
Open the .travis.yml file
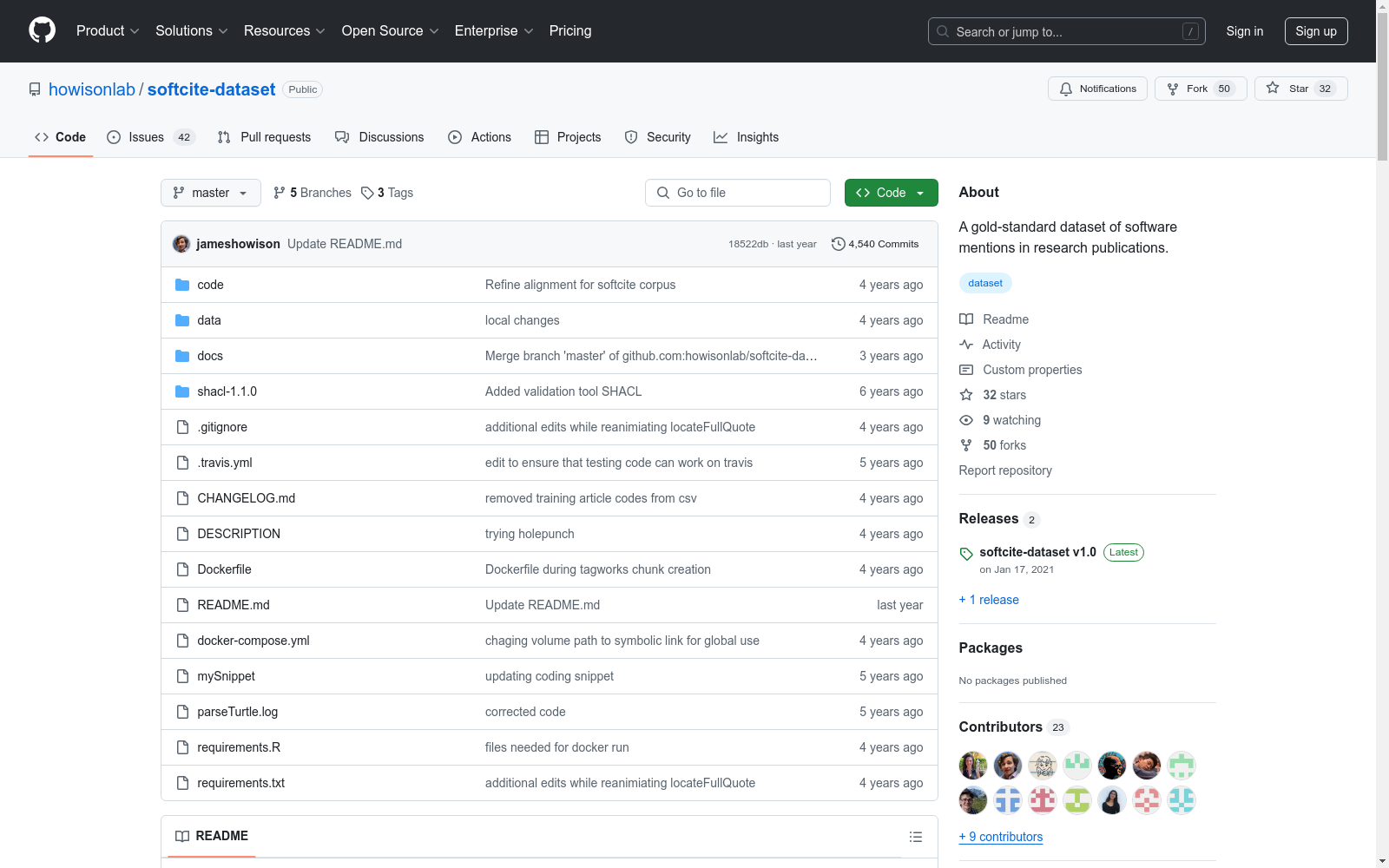click(x=225, y=463)
